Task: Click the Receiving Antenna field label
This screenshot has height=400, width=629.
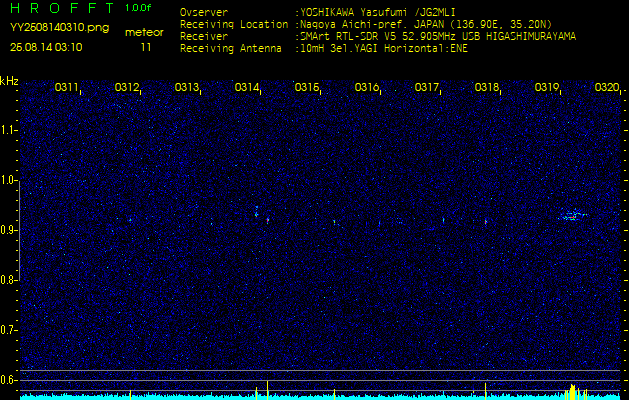Action: (231, 49)
